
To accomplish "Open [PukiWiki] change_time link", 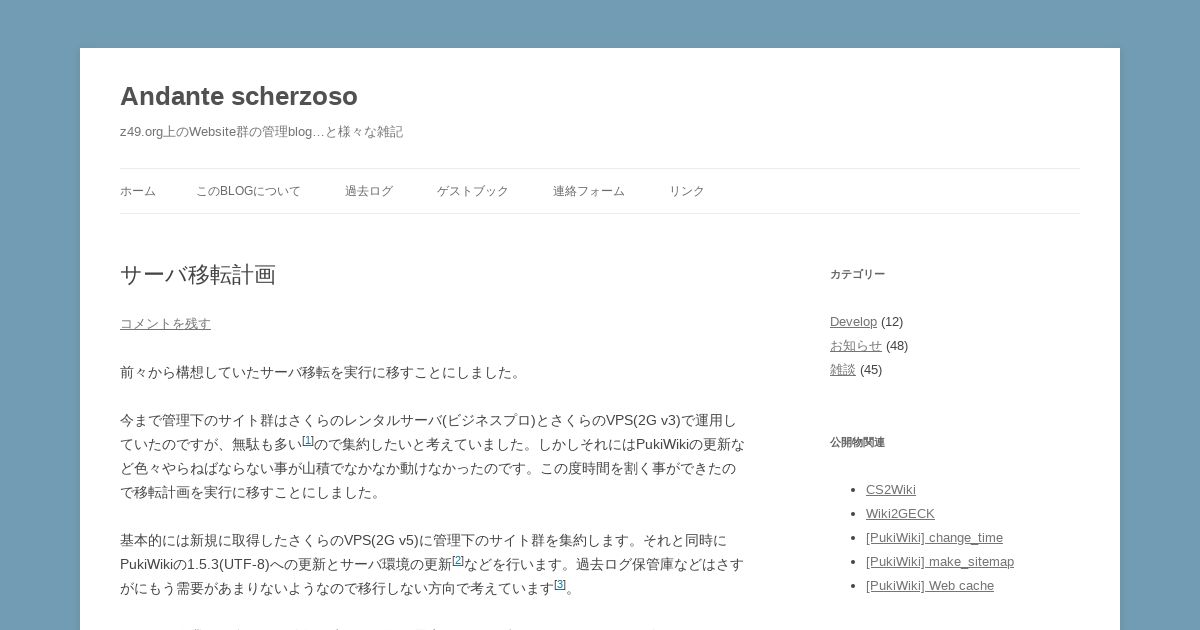I will 934,537.
